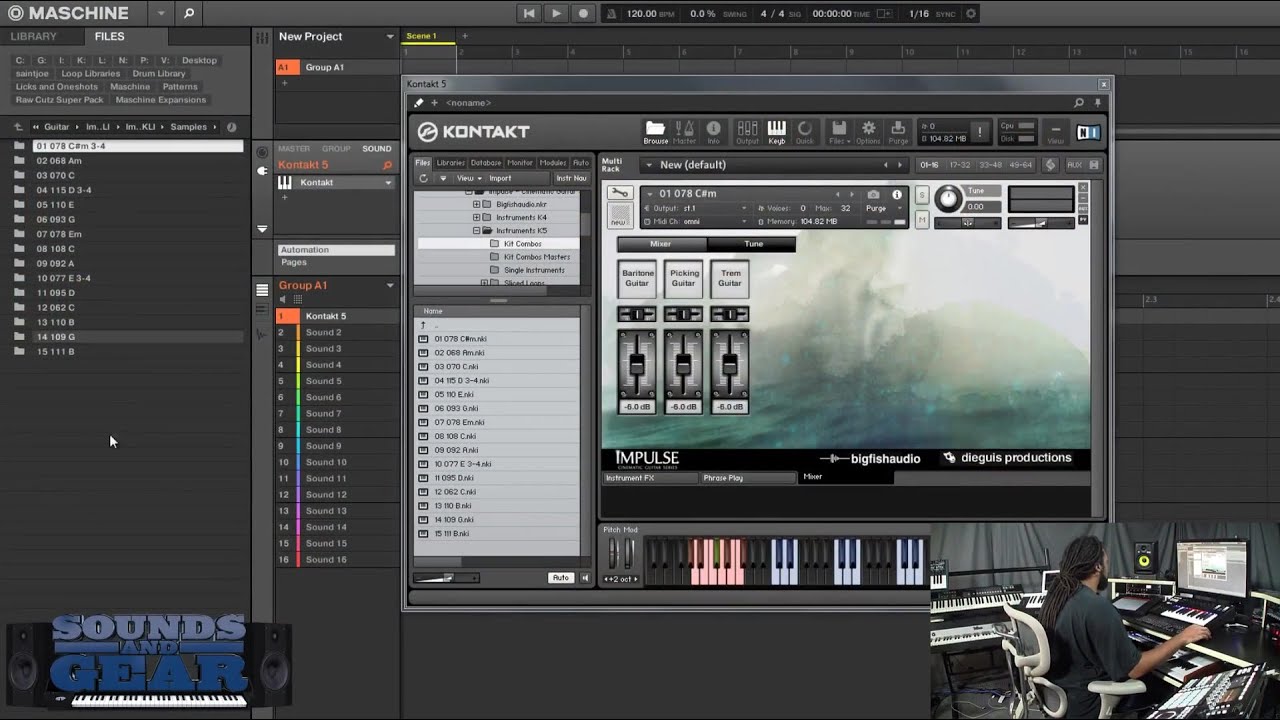Click the plug-in icon in control area
The width and height of the screenshot is (1280, 720).
pyautogui.click(x=262, y=171)
